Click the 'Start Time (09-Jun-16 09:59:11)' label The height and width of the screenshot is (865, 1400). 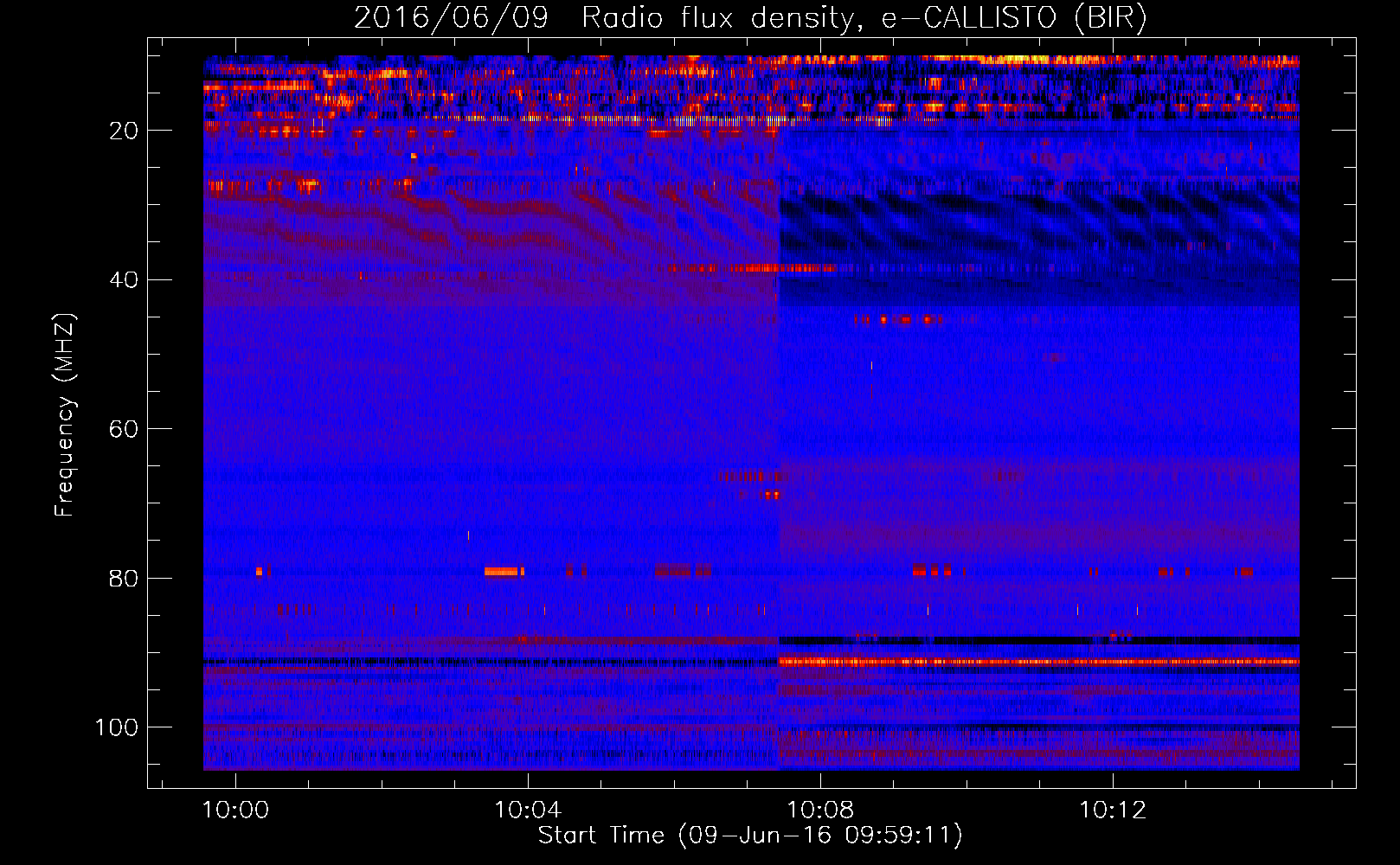(750, 836)
